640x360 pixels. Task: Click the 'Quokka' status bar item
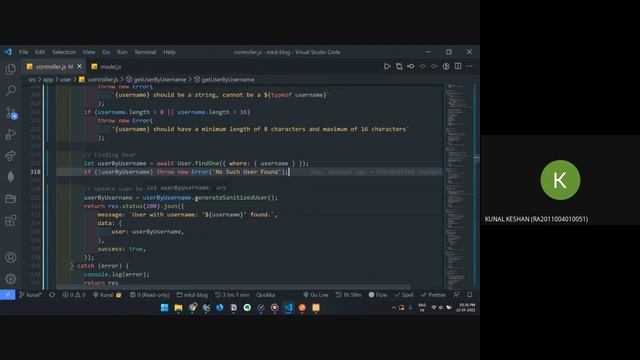(x=265, y=295)
